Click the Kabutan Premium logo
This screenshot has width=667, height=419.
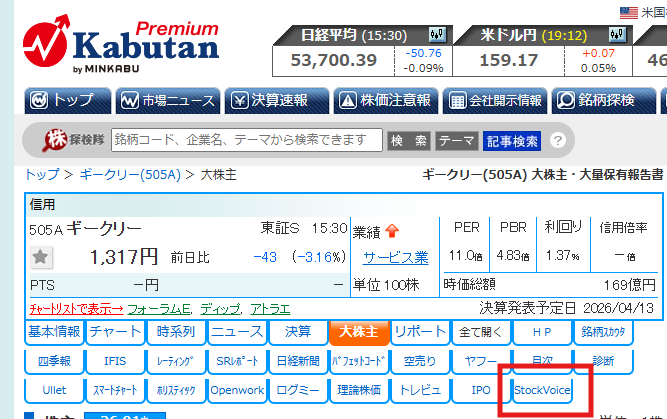point(121,45)
